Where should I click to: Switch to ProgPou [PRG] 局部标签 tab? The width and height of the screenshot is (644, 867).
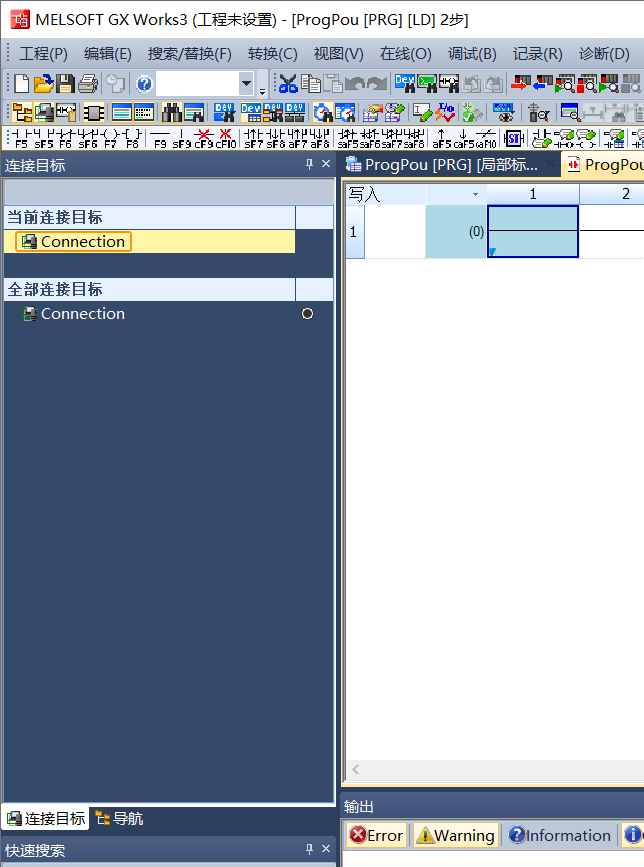click(x=451, y=165)
